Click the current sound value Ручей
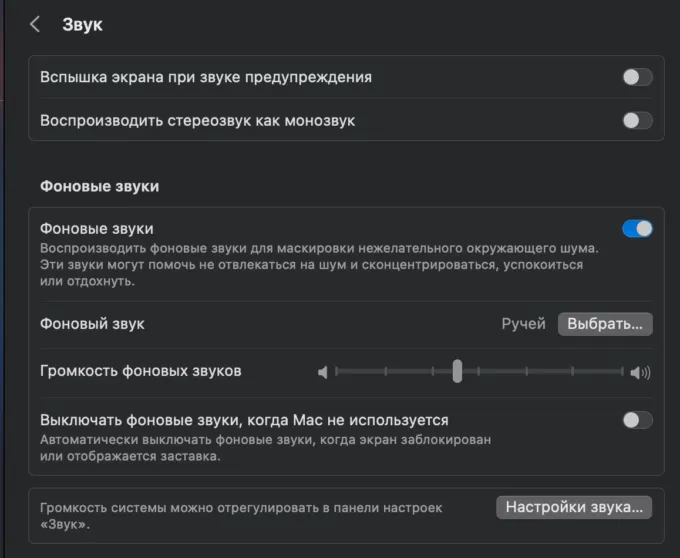The height and width of the screenshot is (558, 680). (523, 324)
